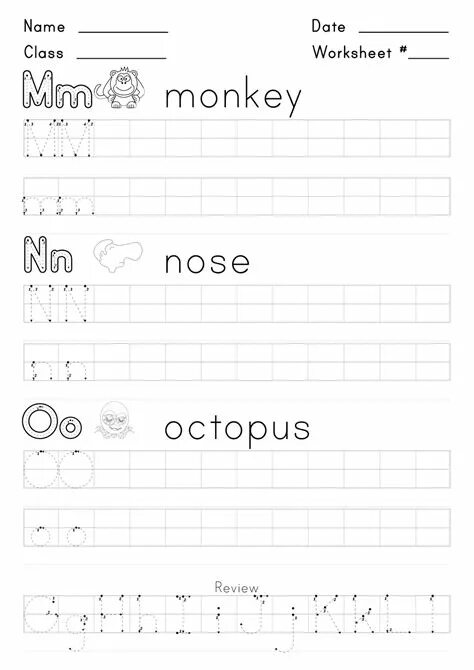Click the octopus cartoon picture
Viewport: 474px width, 670px height.
pyautogui.click(x=115, y=420)
